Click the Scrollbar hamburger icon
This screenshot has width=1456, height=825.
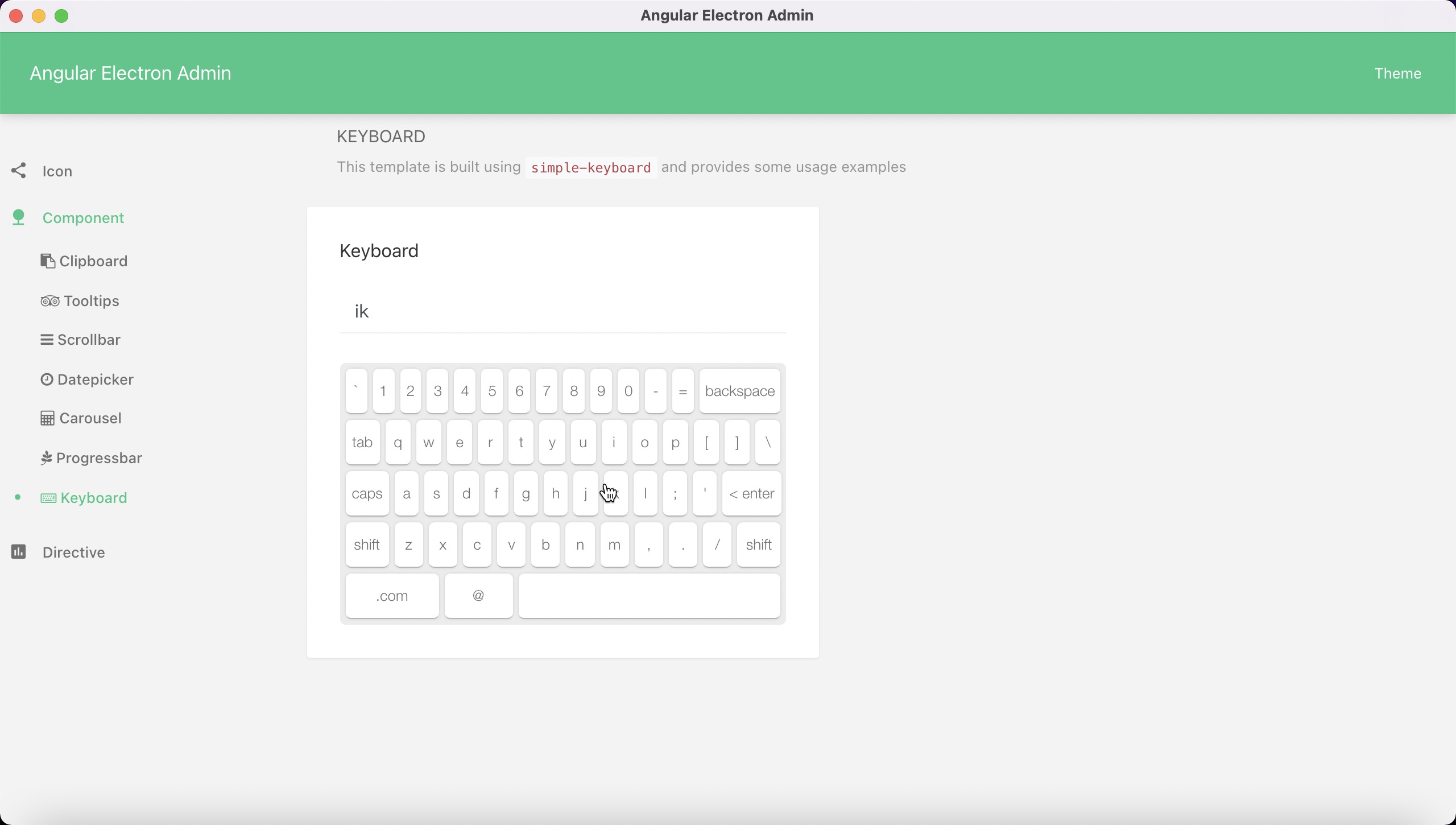(x=47, y=339)
